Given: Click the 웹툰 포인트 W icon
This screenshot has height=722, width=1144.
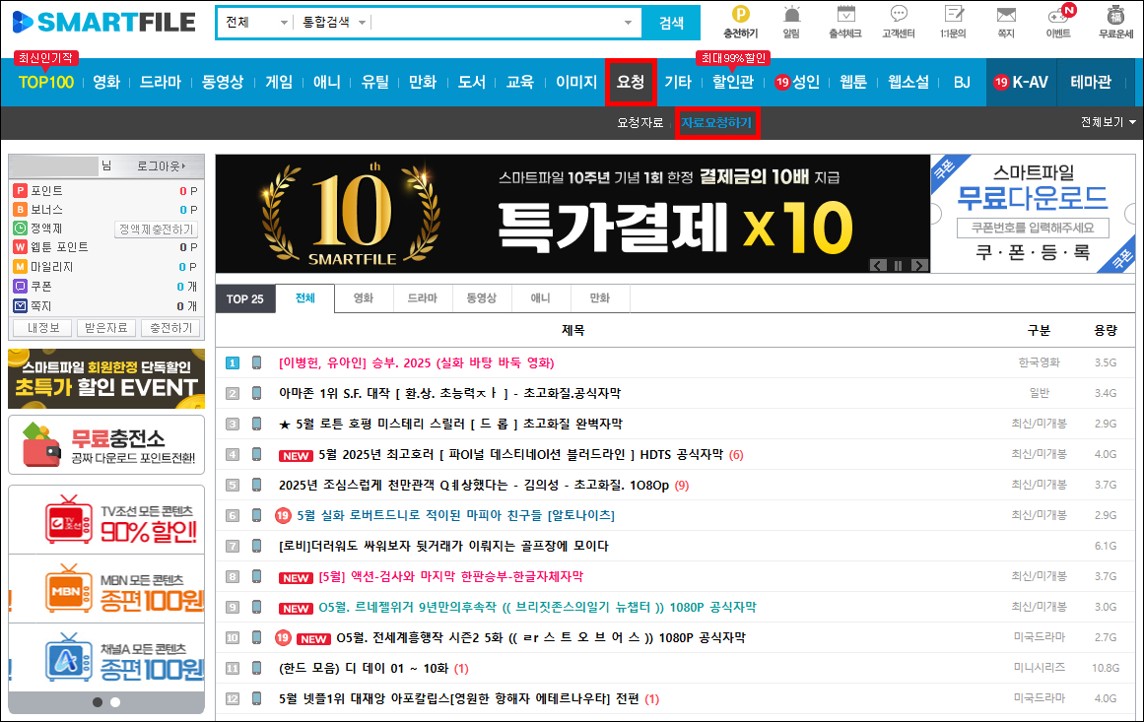Looking at the screenshot, I should 20,247.
